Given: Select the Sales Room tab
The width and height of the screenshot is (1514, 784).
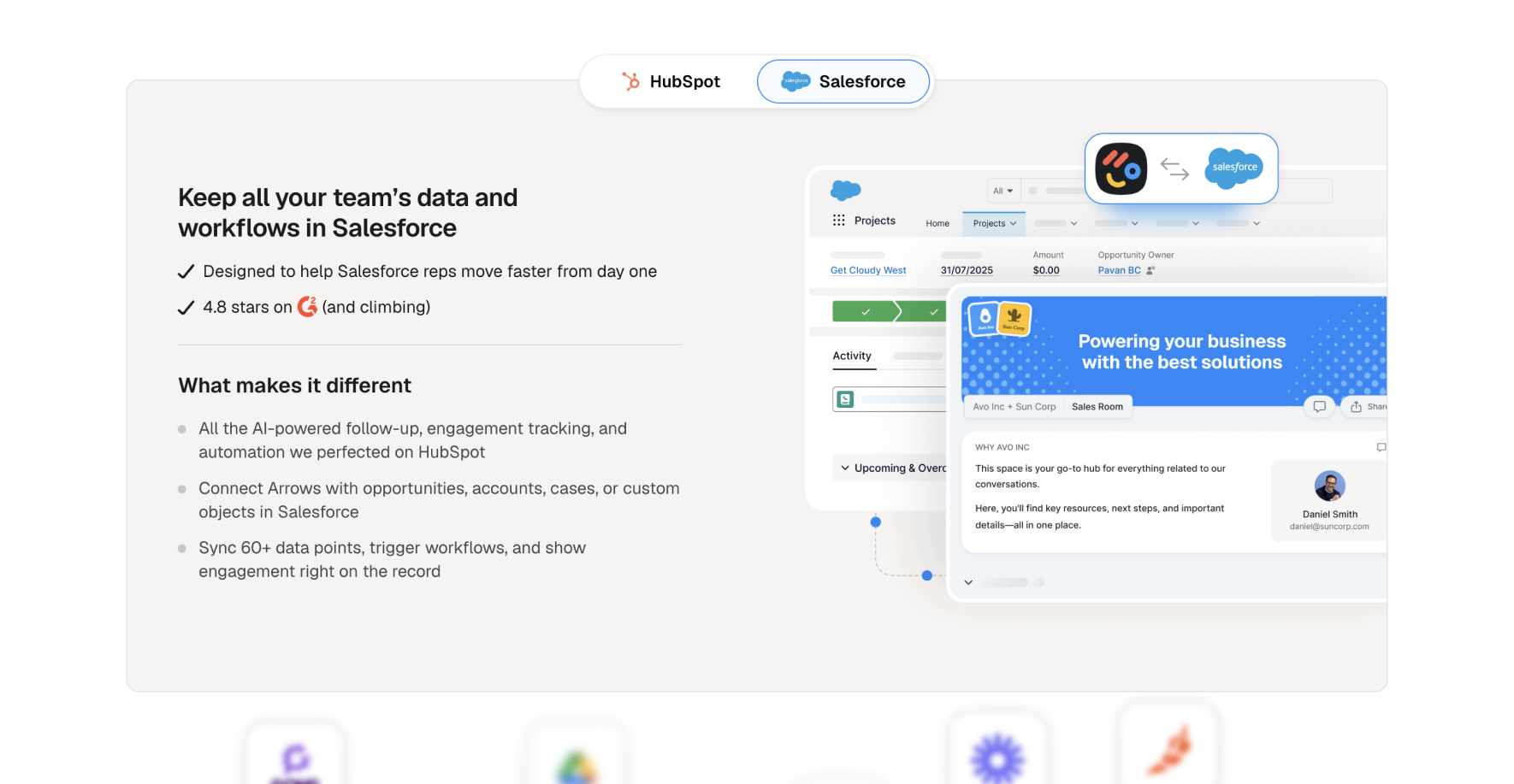Looking at the screenshot, I should coord(1097,407).
